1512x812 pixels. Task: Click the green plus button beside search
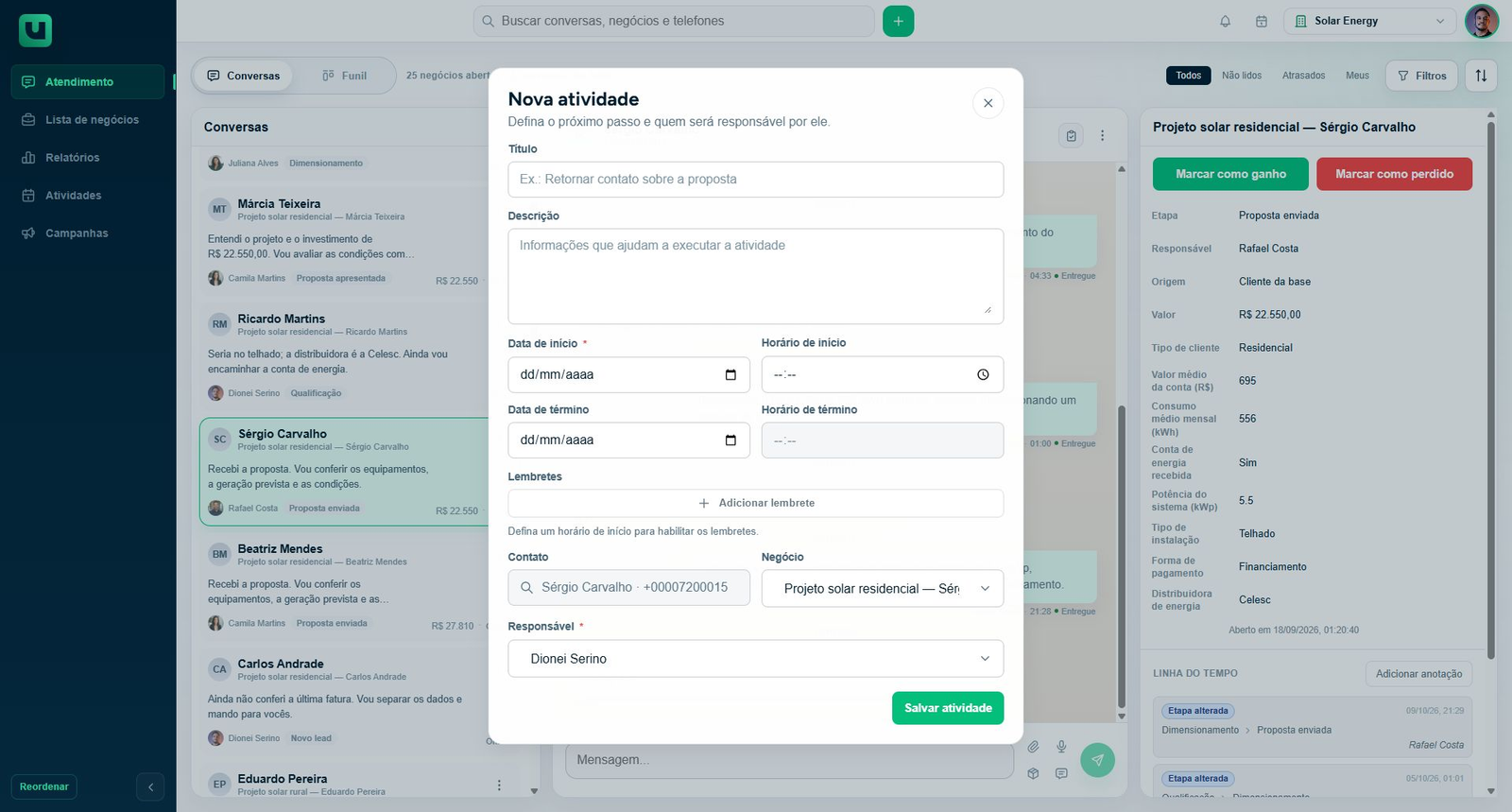(x=898, y=21)
